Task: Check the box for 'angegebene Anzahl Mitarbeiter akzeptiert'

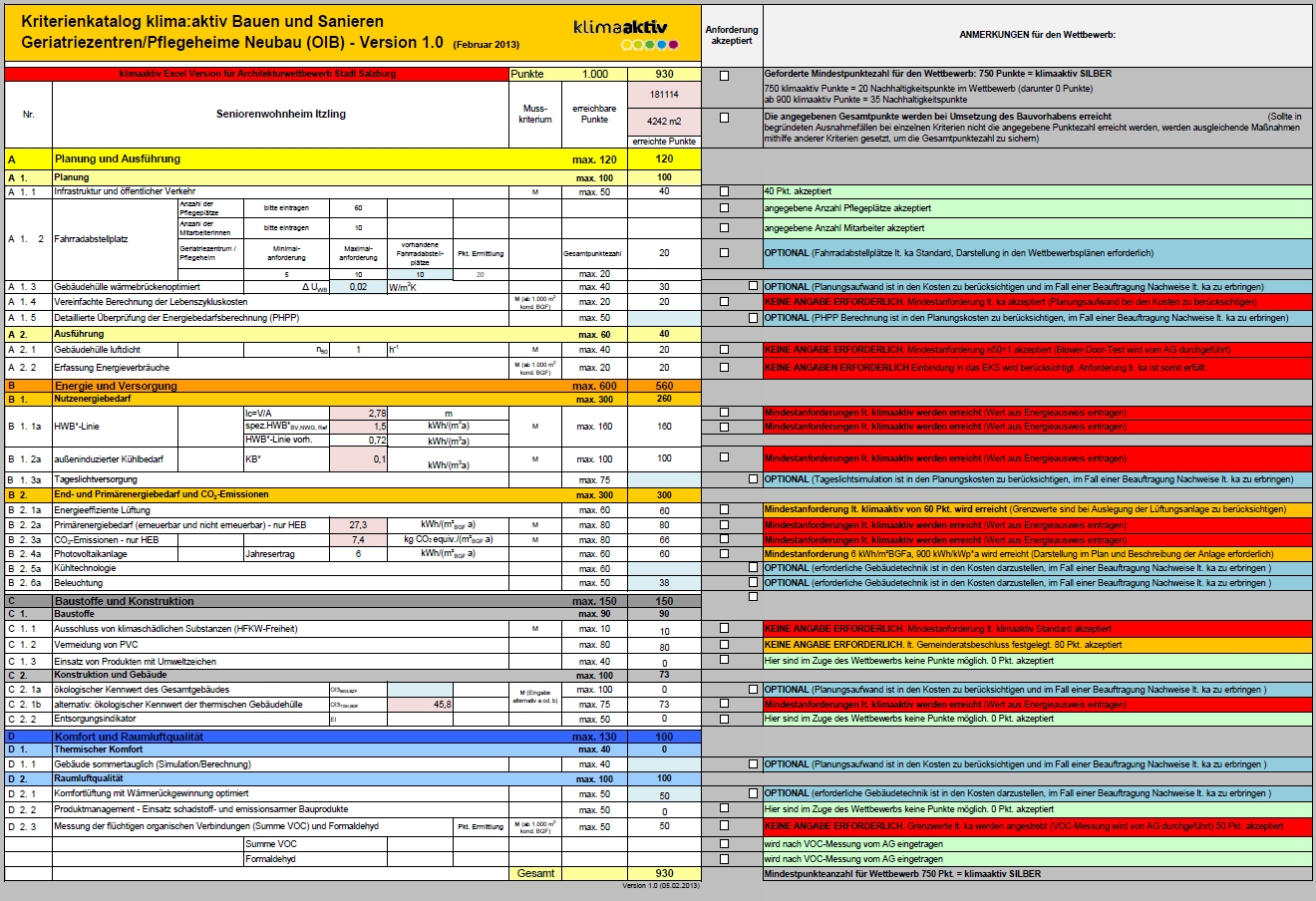Action: coord(725,228)
